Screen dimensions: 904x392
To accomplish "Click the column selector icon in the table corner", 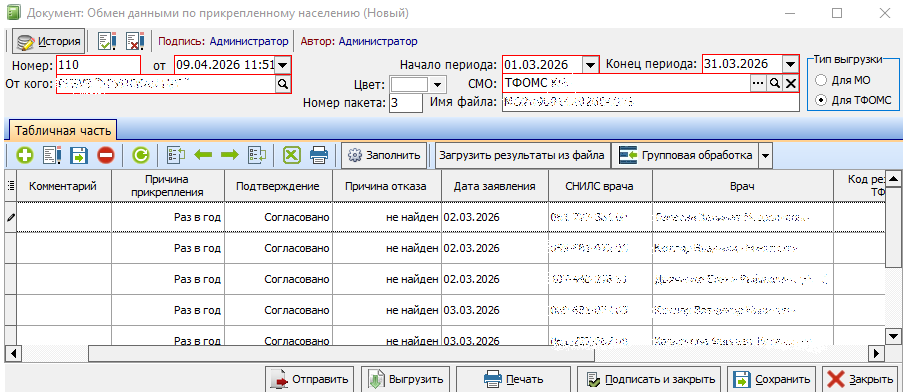I will (x=10, y=185).
